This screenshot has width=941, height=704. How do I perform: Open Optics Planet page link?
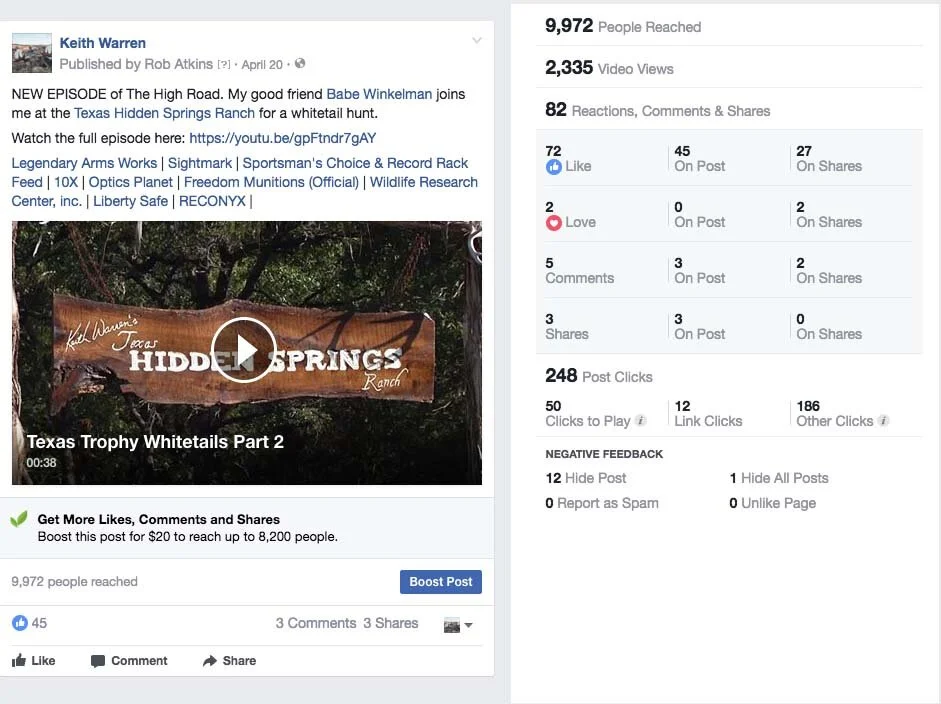pos(130,182)
